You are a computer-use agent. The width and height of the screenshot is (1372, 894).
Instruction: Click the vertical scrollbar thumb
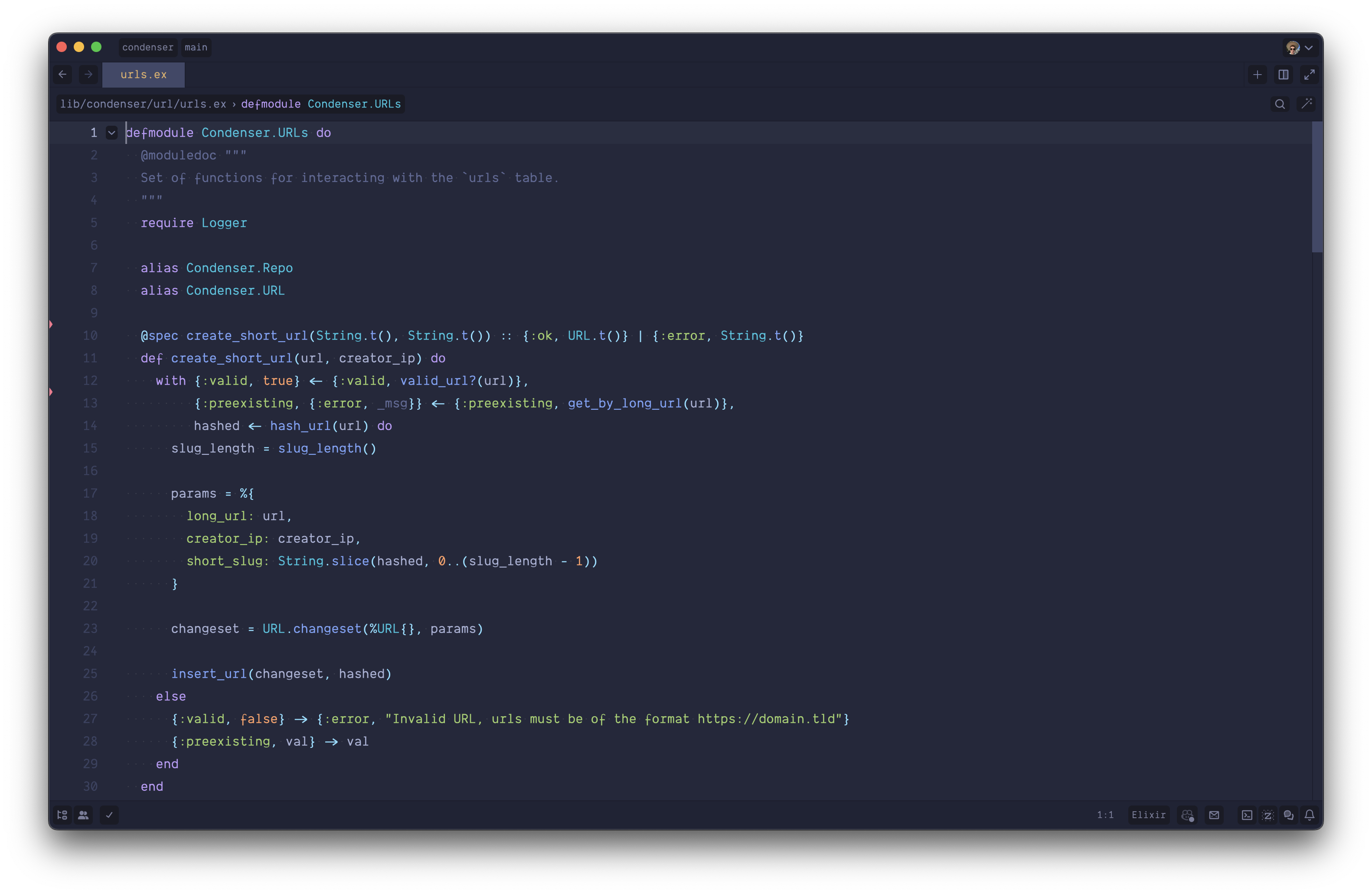[x=1316, y=187]
